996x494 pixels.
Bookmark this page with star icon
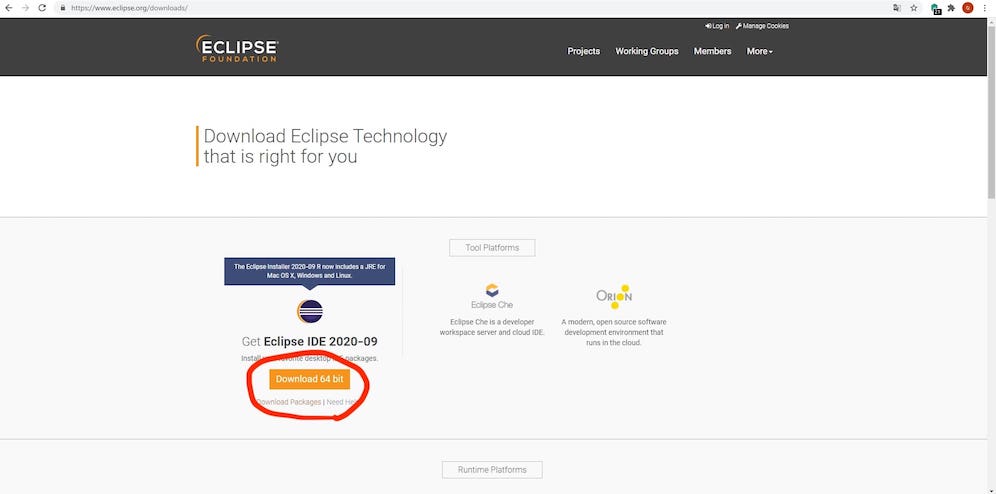click(913, 8)
